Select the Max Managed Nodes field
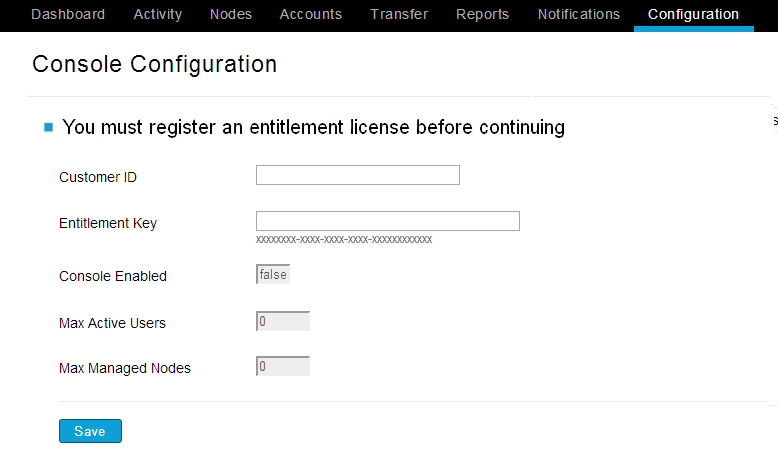778x467 pixels. [x=283, y=366]
